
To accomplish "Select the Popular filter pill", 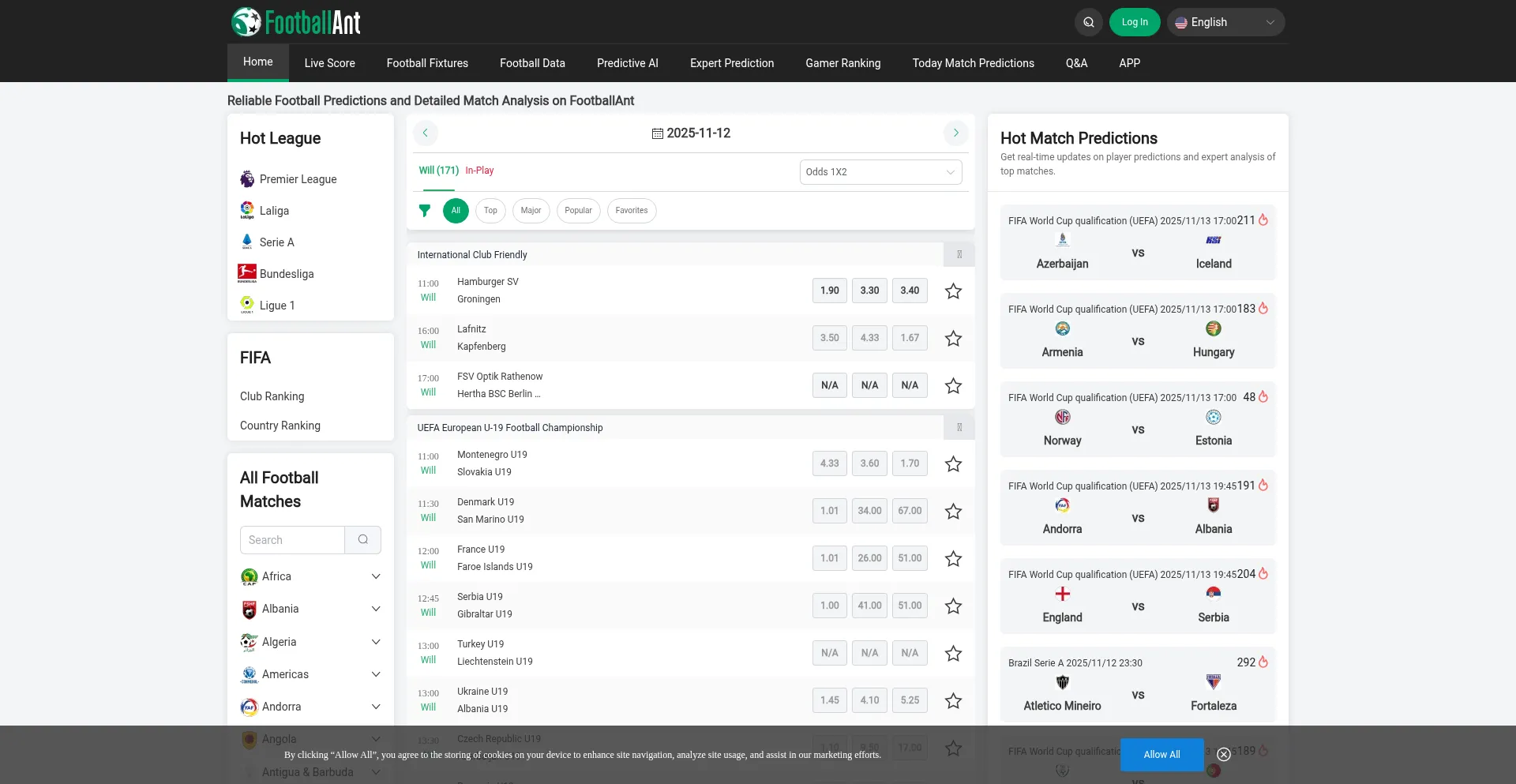I will point(578,211).
